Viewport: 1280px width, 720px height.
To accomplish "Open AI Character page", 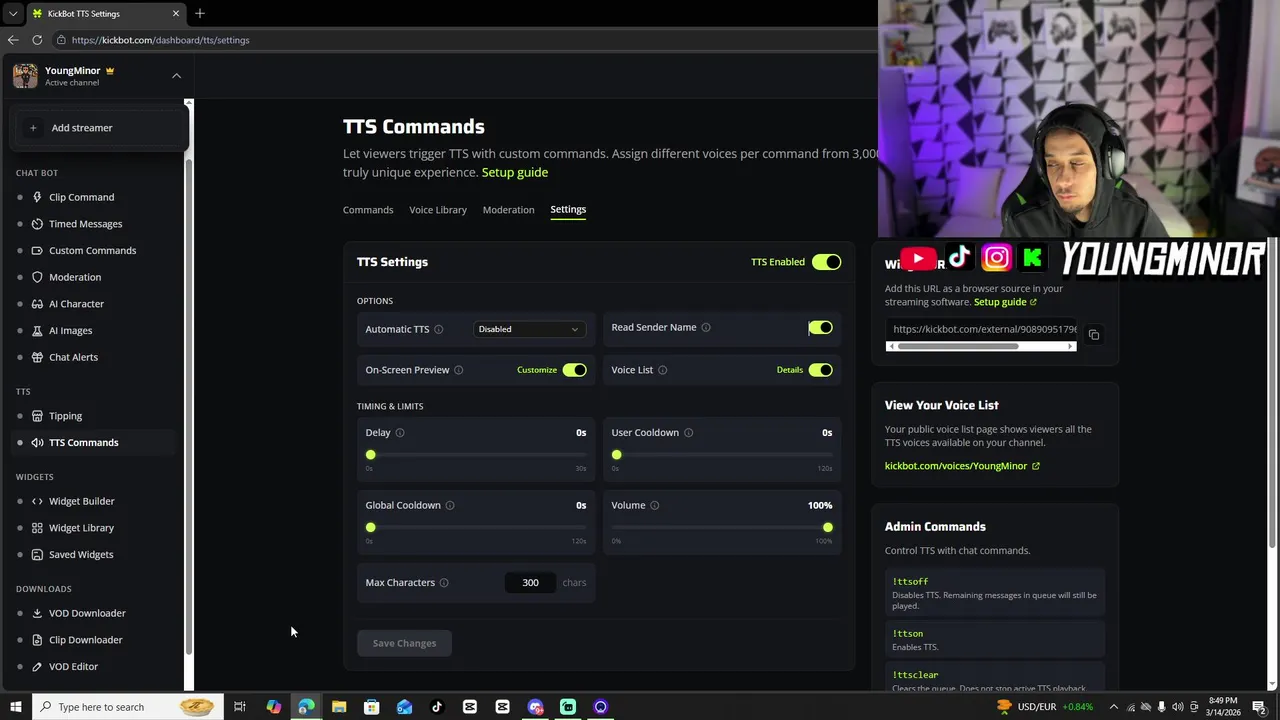I will click(x=76, y=304).
